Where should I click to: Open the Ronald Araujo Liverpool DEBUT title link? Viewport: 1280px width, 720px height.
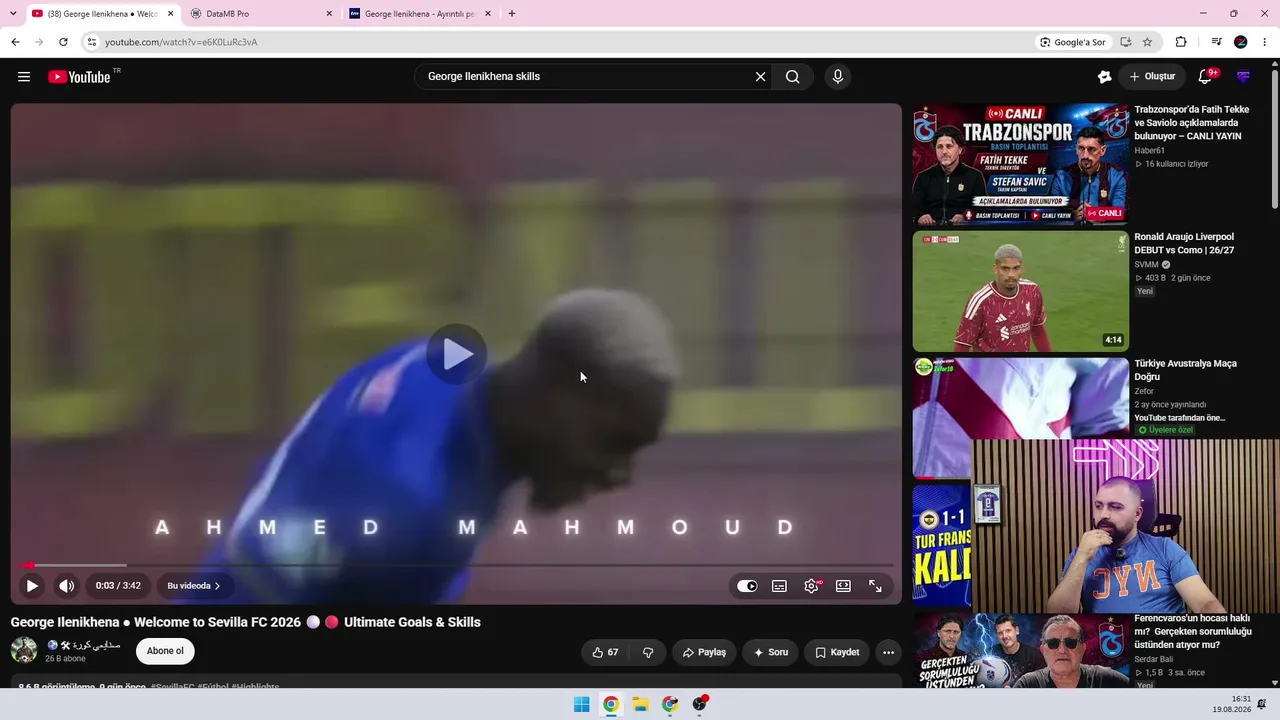click(x=1184, y=244)
